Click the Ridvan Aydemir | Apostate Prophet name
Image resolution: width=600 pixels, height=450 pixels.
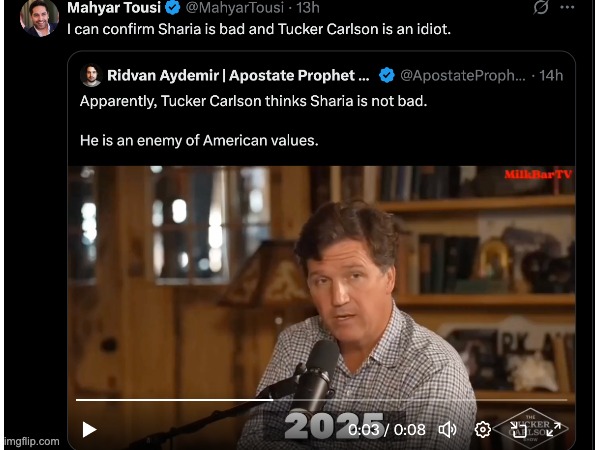tap(238, 75)
